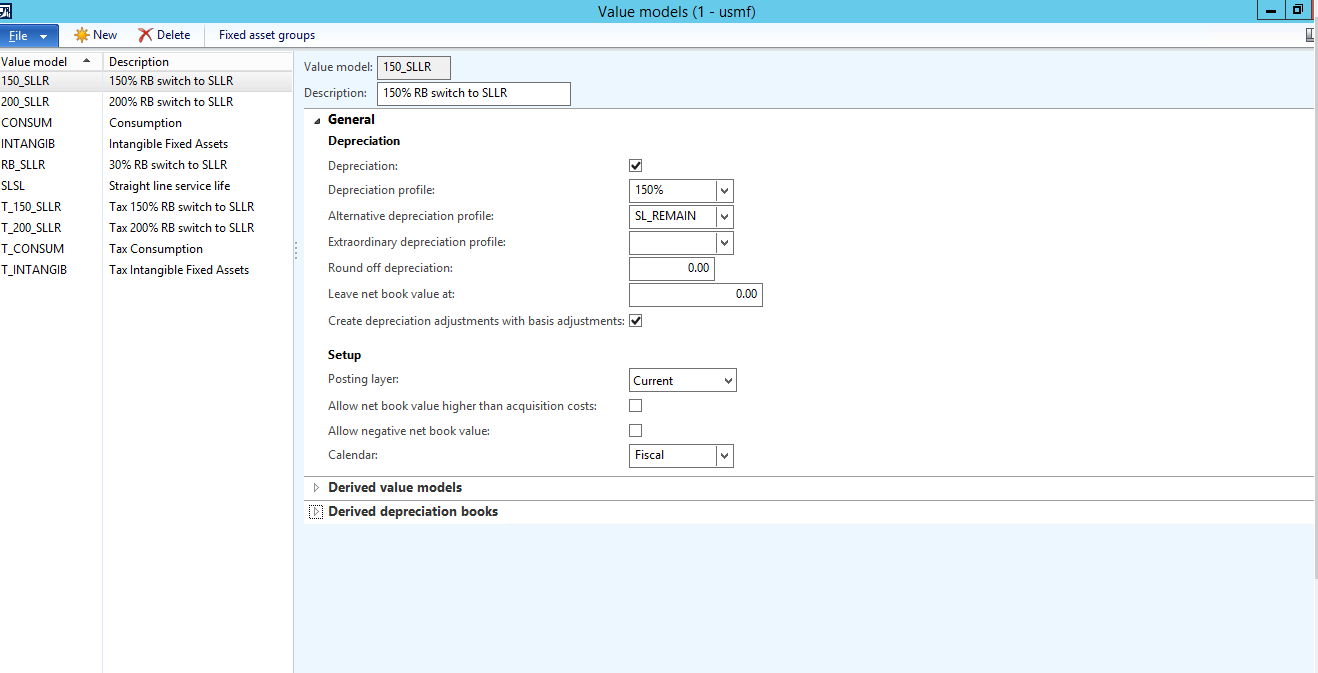This screenshot has height=673, width=1318.
Task: Click description '200% RB switch to SLLR'
Action: [171, 102]
